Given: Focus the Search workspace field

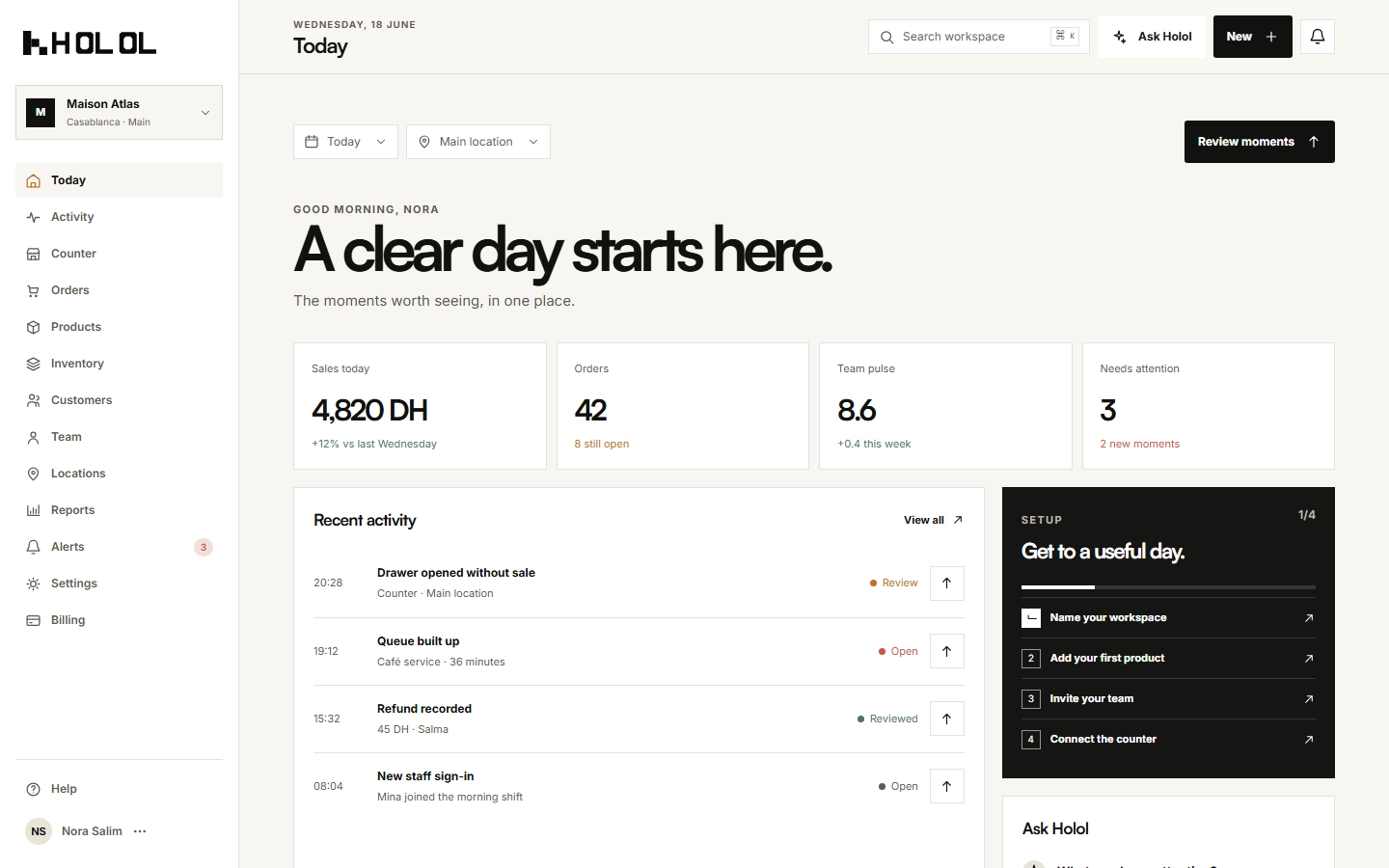Looking at the screenshot, I should click(978, 37).
